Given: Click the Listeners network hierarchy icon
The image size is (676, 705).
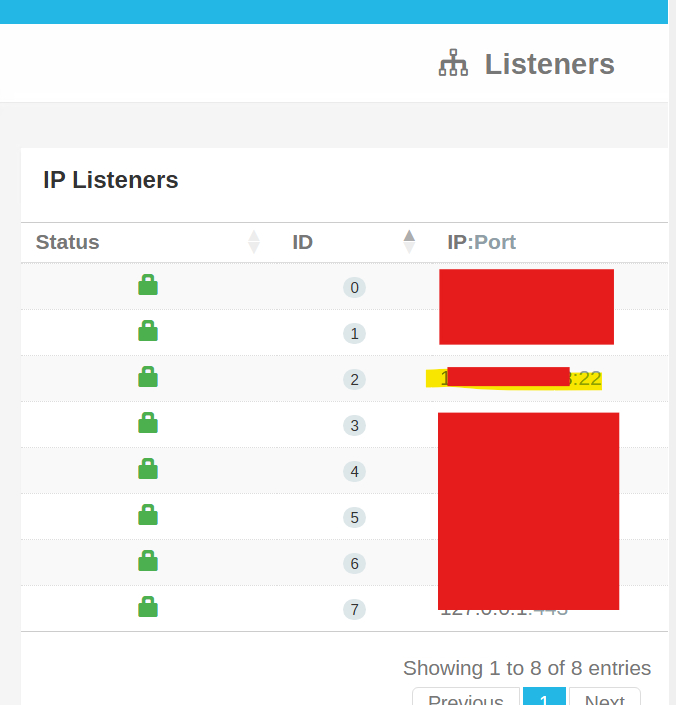Looking at the screenshot, I should [x=453, y=63].
